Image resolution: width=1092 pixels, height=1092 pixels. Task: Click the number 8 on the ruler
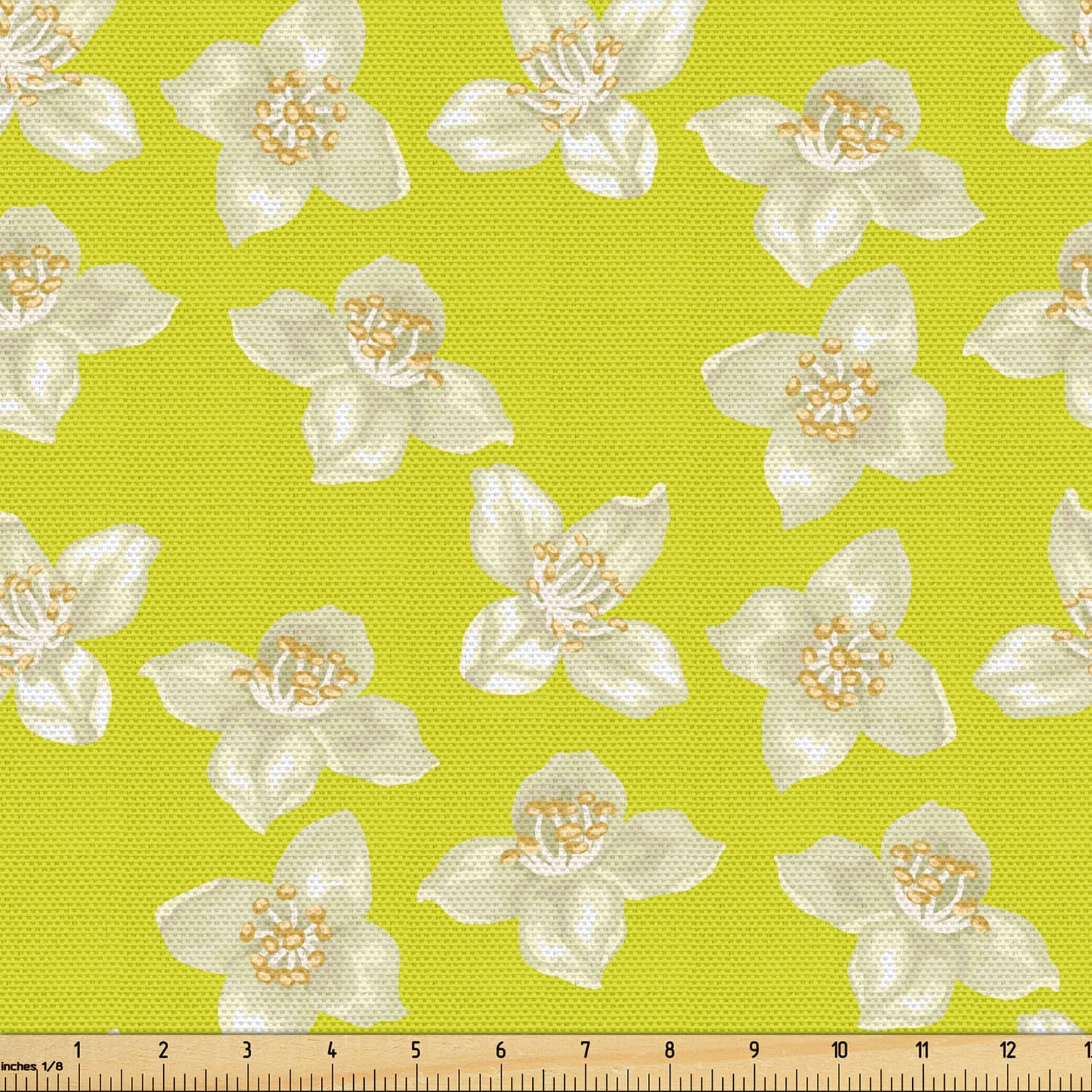[669, 1050]
